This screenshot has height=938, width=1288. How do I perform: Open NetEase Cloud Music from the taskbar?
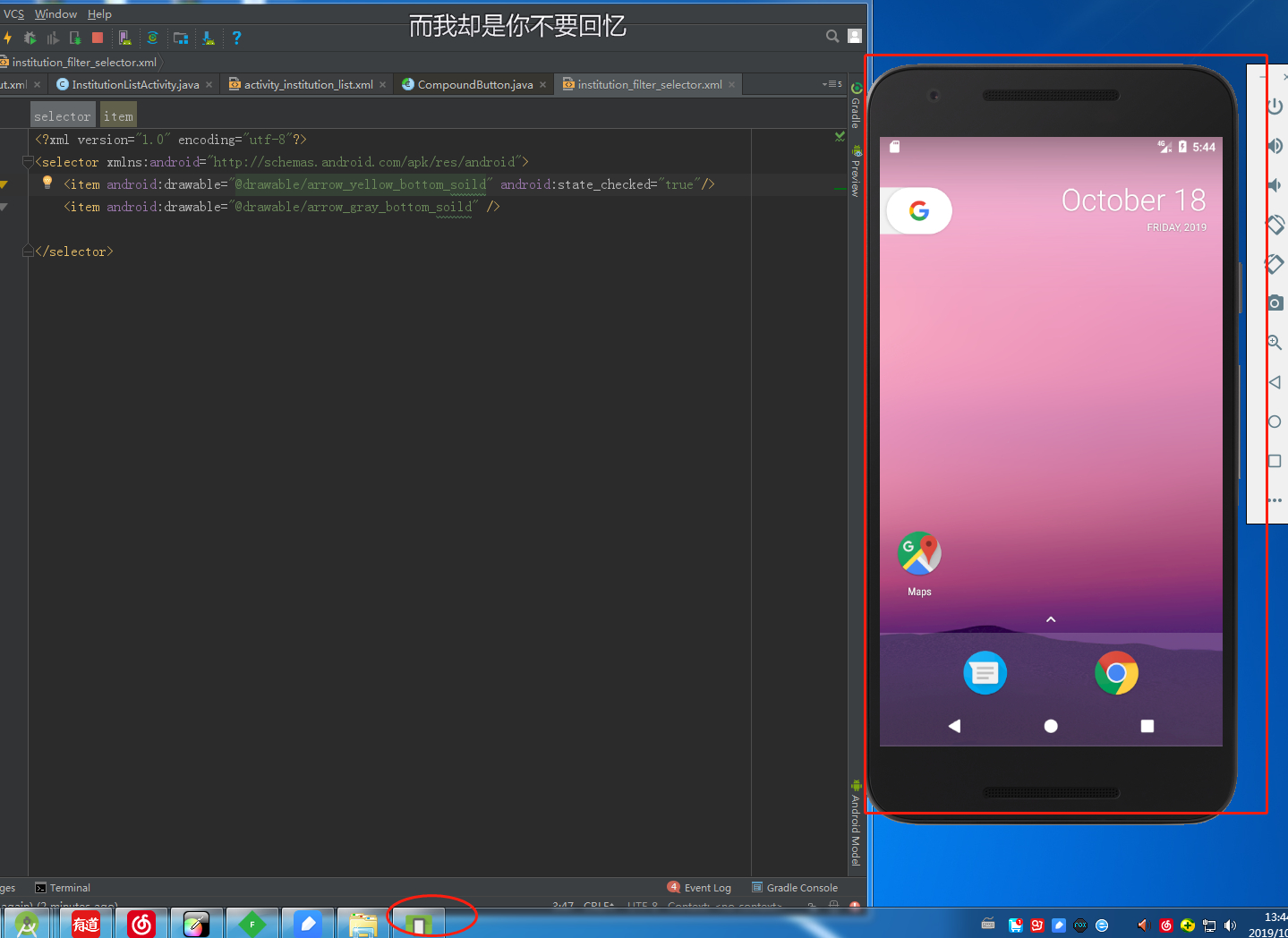tap(141, 925)
